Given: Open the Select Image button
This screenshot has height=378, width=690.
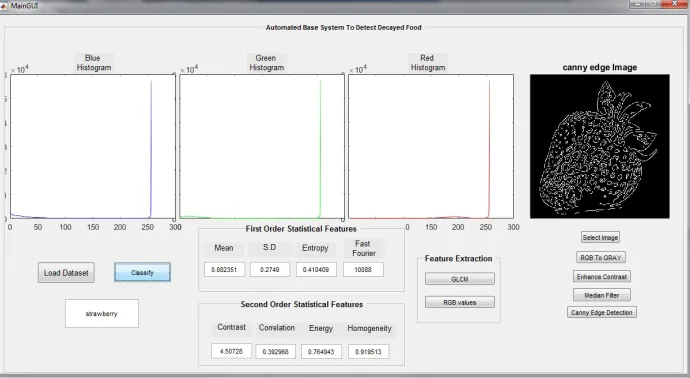Looking at the screenshot, I should (600, 237).
